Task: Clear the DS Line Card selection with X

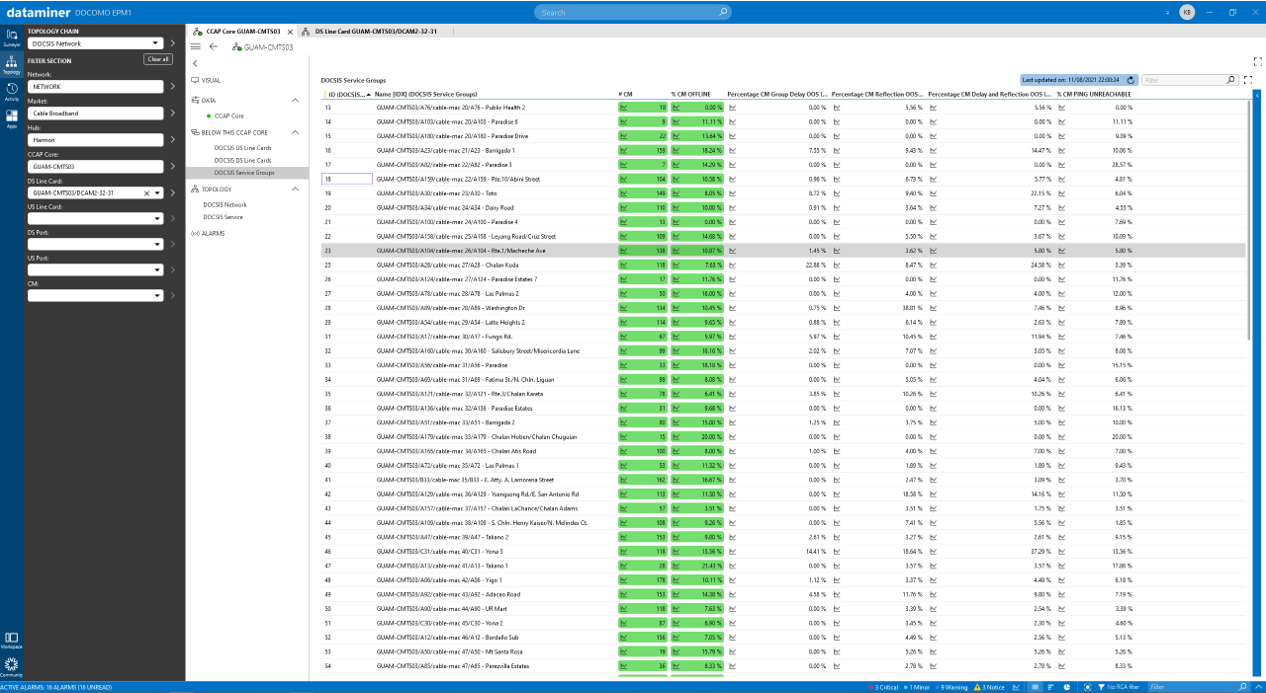Action: 146,193
